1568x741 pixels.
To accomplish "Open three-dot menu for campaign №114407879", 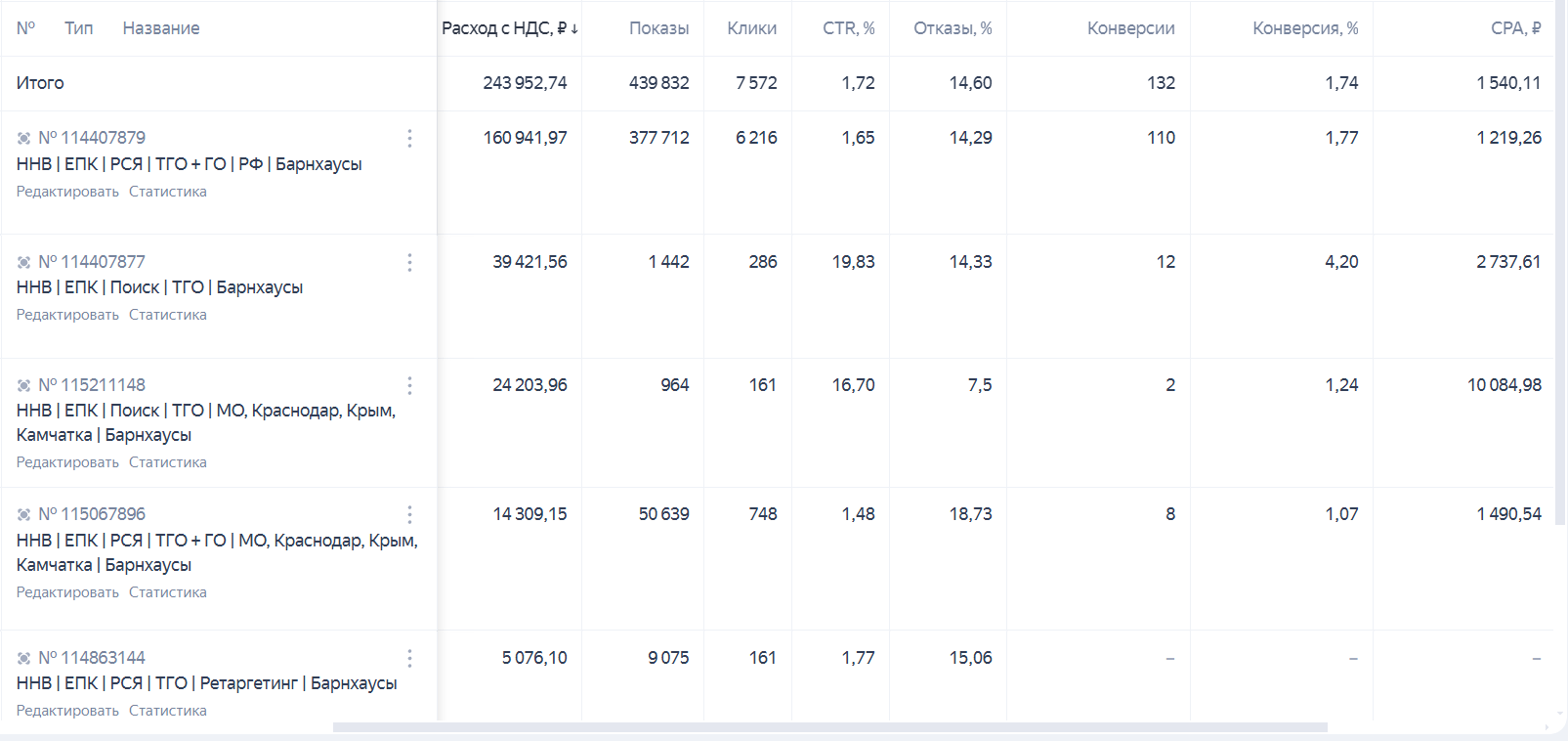I will (409, 139).
